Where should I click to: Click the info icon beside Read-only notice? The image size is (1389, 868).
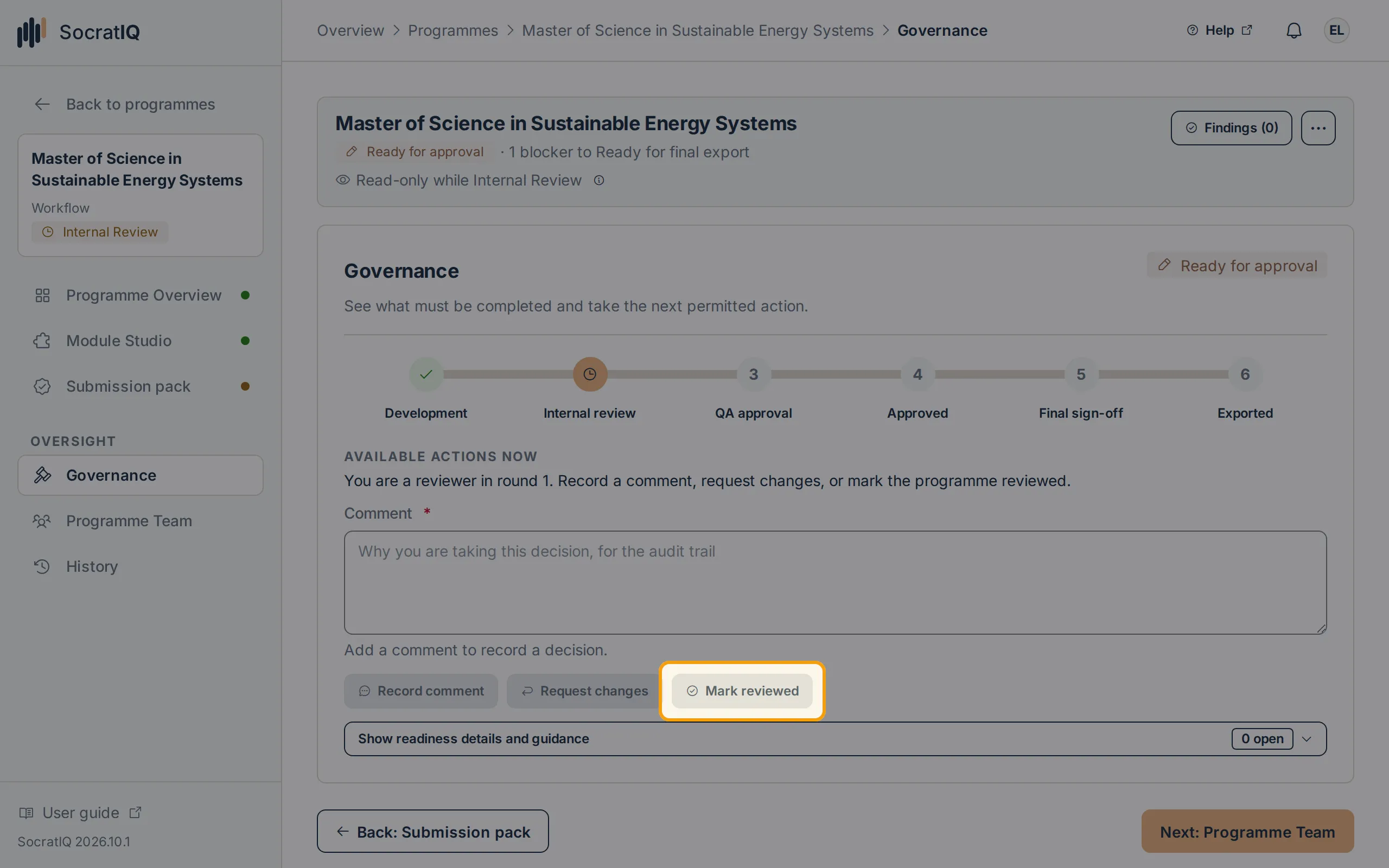click(x=598, y=180)
